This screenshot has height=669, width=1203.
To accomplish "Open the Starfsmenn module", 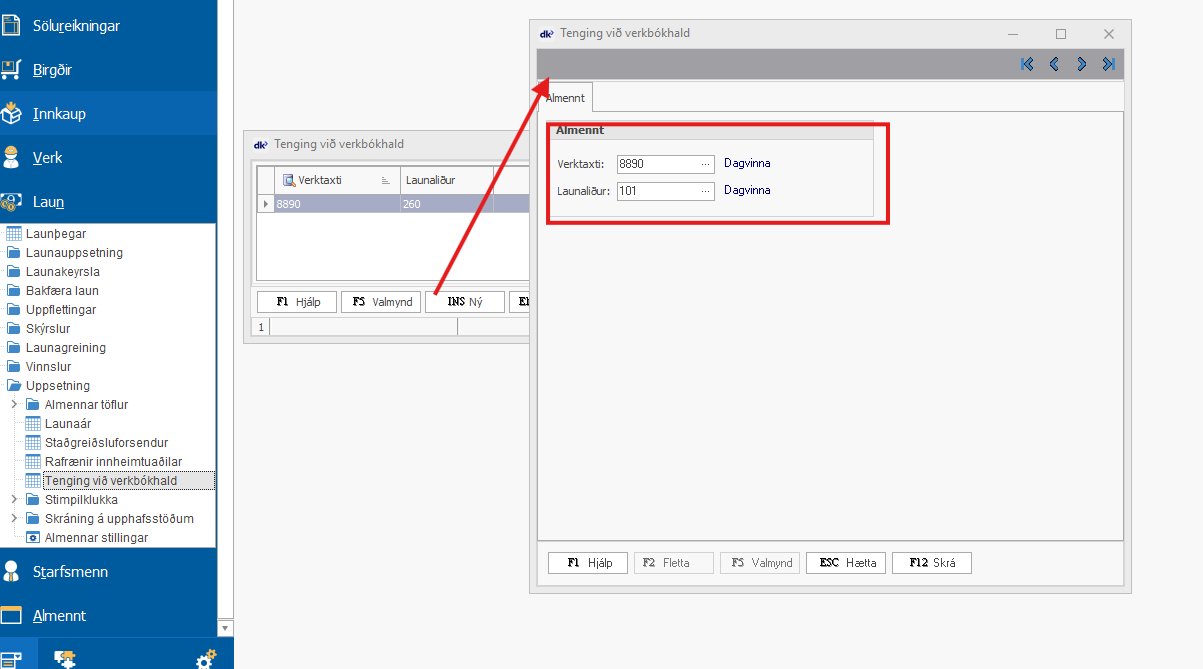I will [70, 572].
